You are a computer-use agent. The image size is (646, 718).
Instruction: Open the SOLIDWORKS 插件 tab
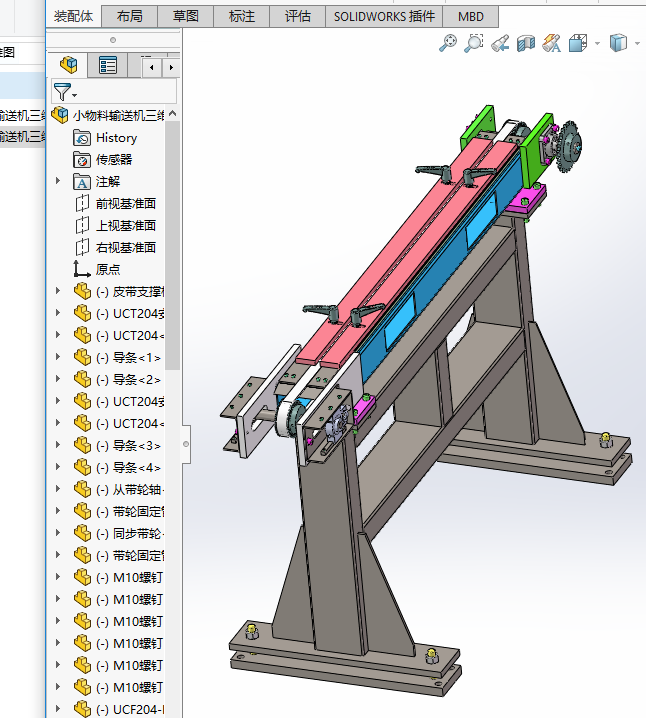pyautogui.click(x=384, y=16)
